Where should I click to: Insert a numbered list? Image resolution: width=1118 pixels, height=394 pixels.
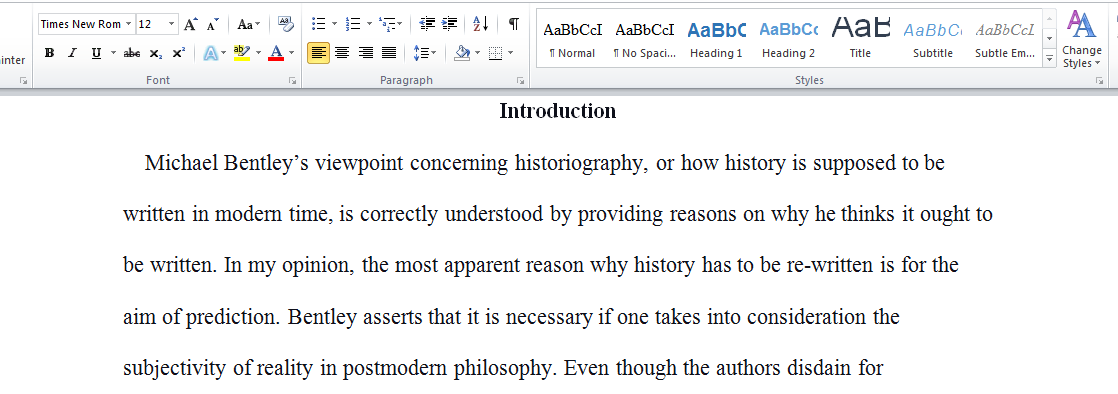(x=353, y=24)
